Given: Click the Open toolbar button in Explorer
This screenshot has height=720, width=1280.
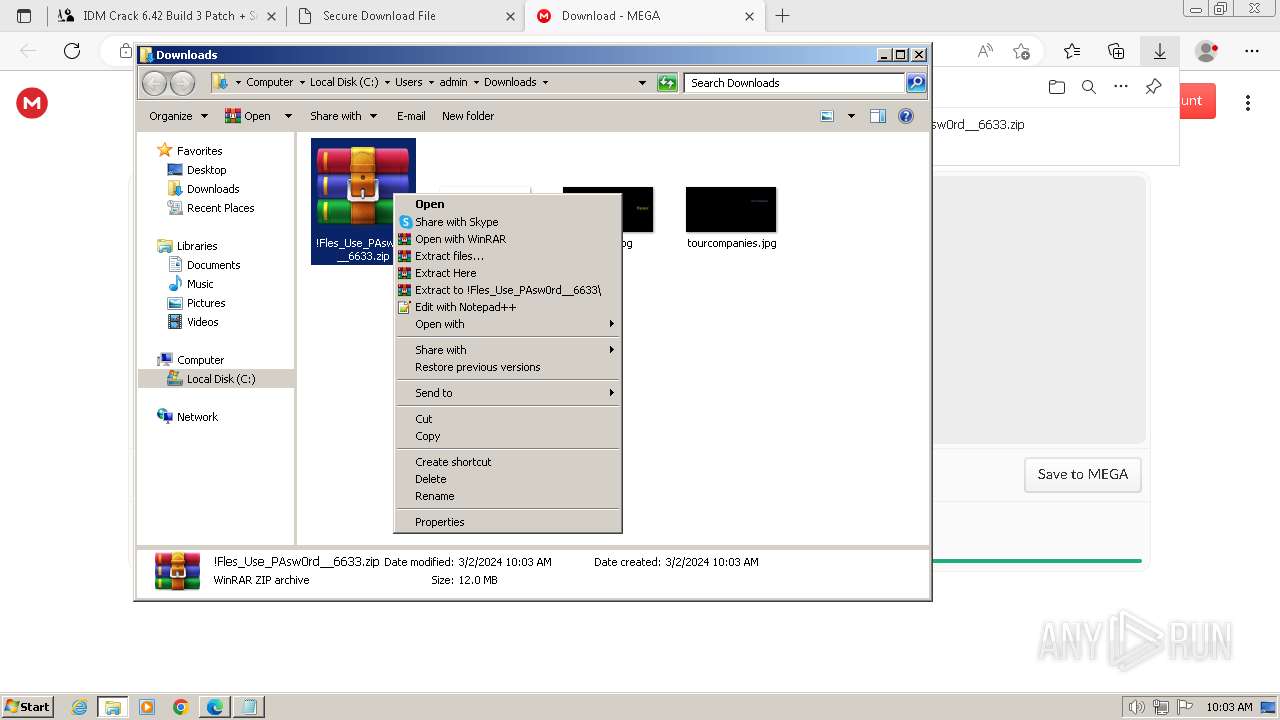Looking at the screenshot, I should [x=248, y=116].
